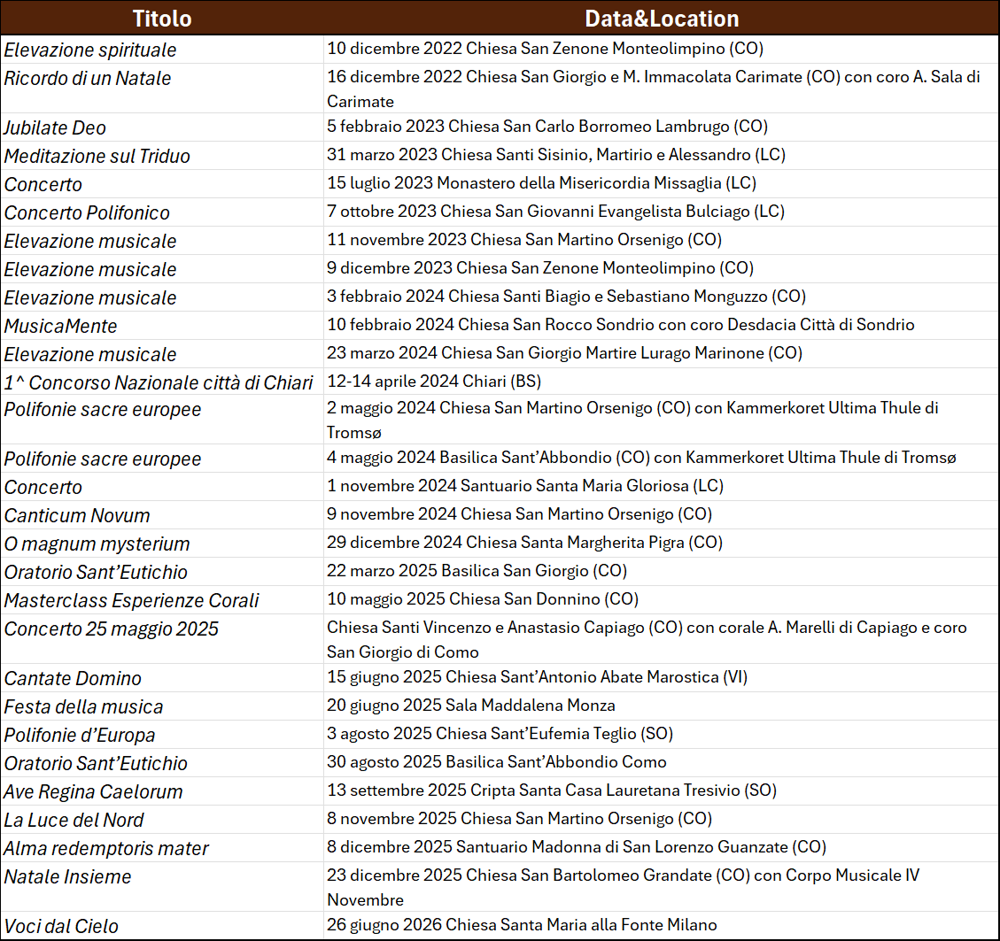Click the "MusicaMente" title cell
This screenshot has height=941, width=1000.
pos(162,325)
